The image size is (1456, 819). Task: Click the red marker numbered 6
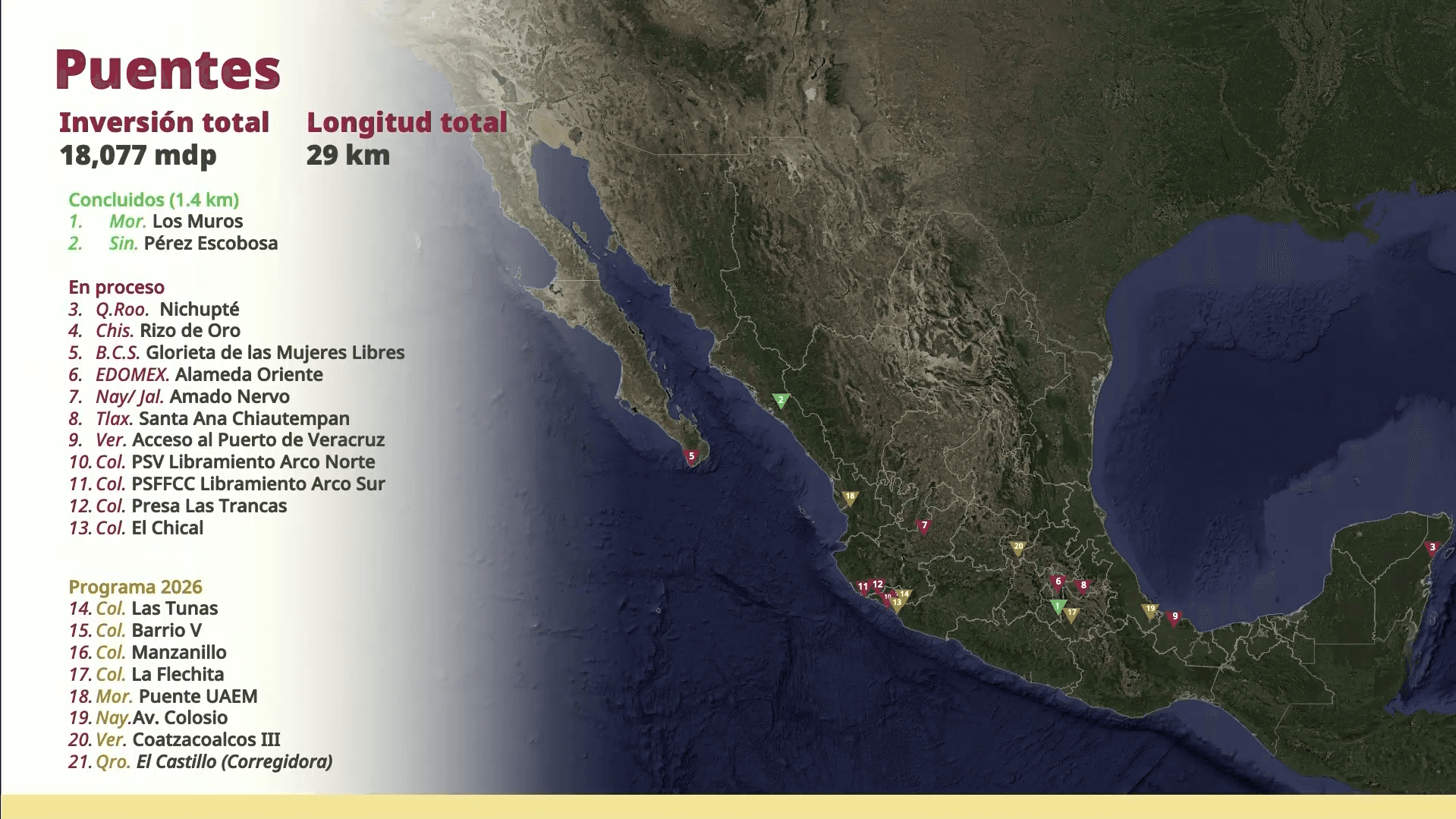(x=1058, y=583)
